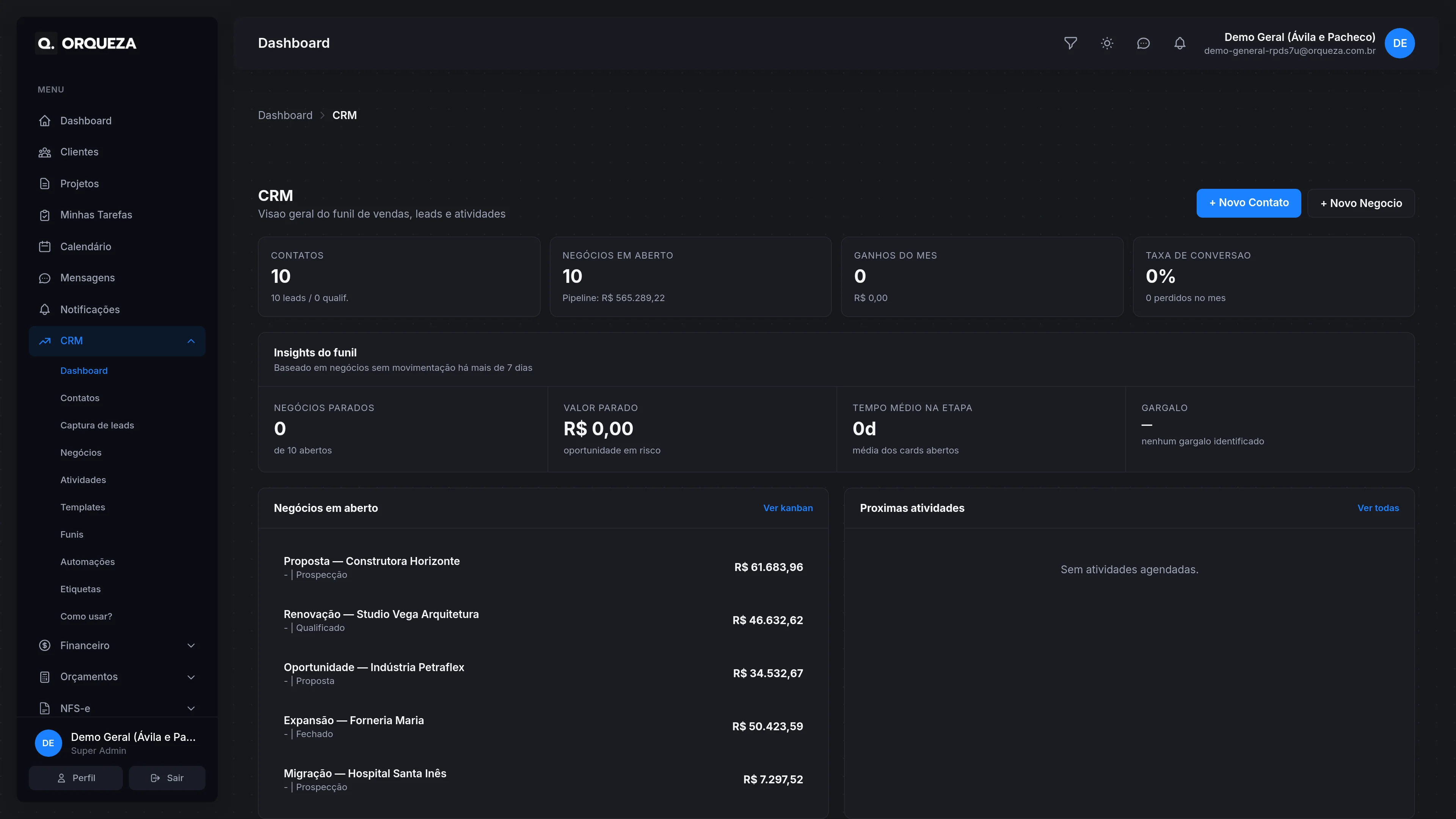Screen dimensions: 1456x819
Task: Open the filter funnel icon in header
Action: click(x=1070, y=43)
